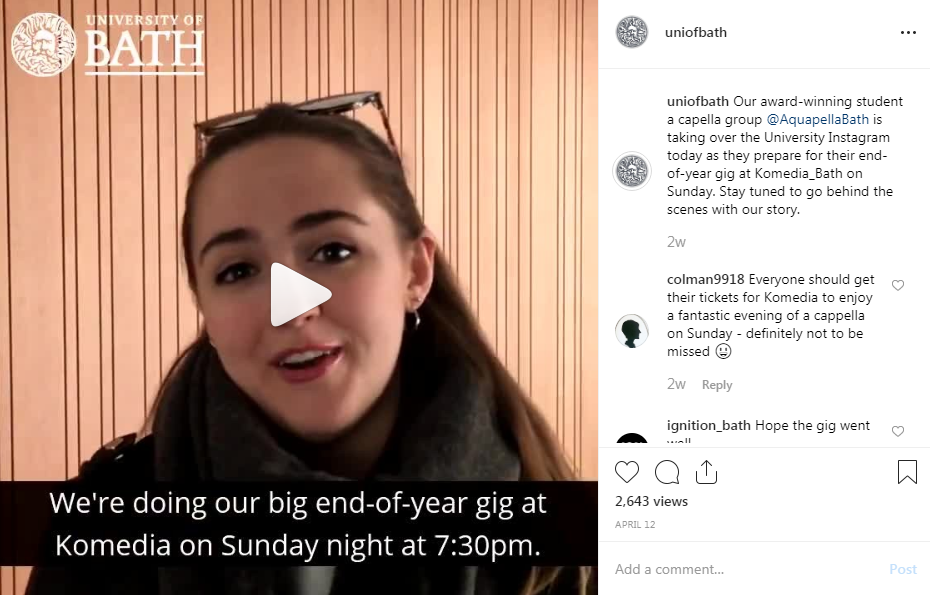Like colman9918's comment heart

click(898, 285)
